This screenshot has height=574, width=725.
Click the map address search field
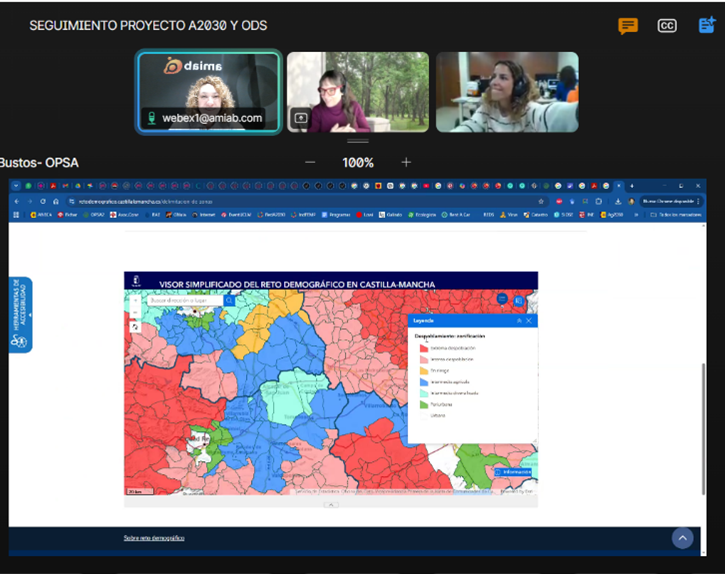(x=183, y=300)
